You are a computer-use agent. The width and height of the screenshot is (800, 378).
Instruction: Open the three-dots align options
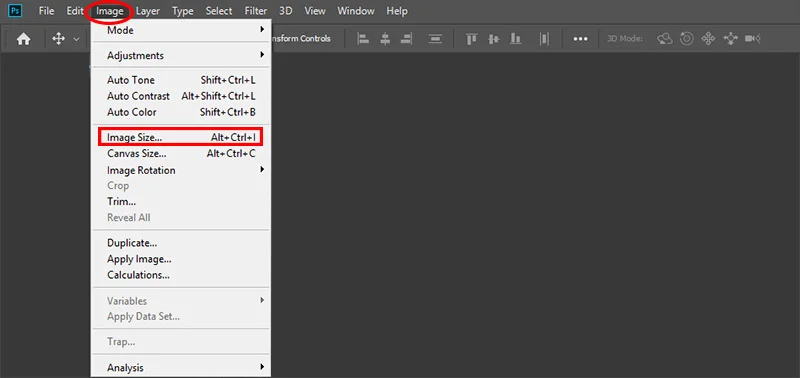(x=581, y=39)
